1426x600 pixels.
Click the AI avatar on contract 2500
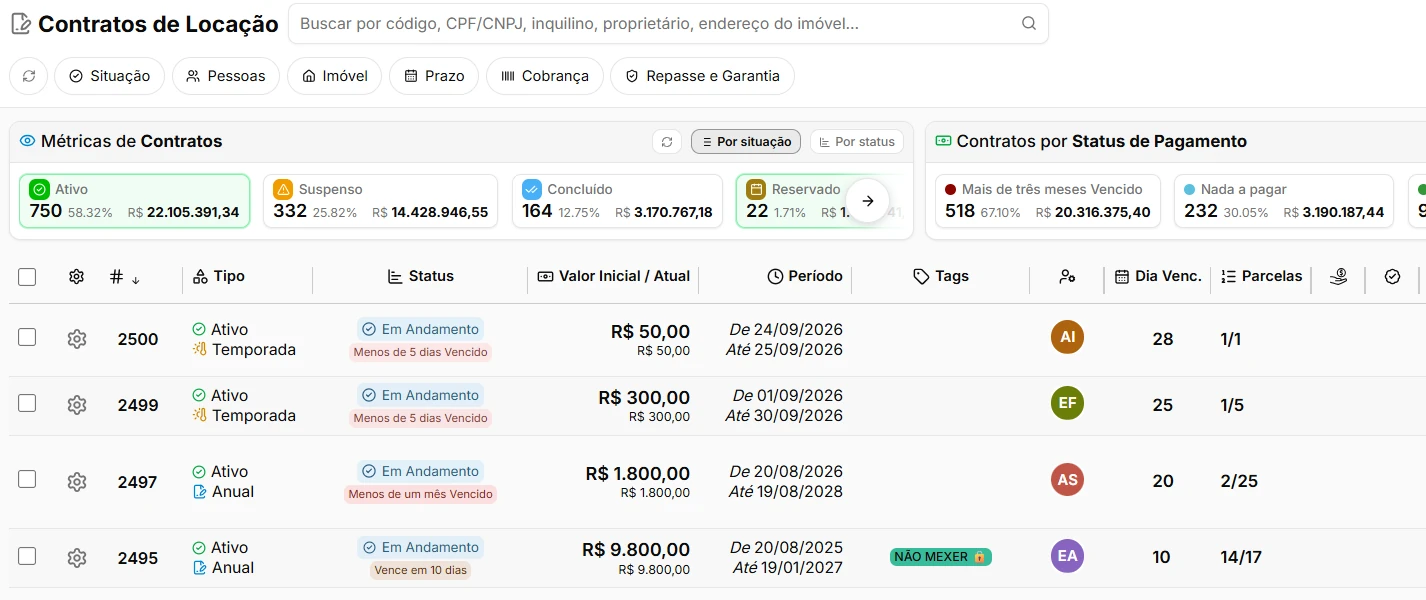(x=1067, y=337)
